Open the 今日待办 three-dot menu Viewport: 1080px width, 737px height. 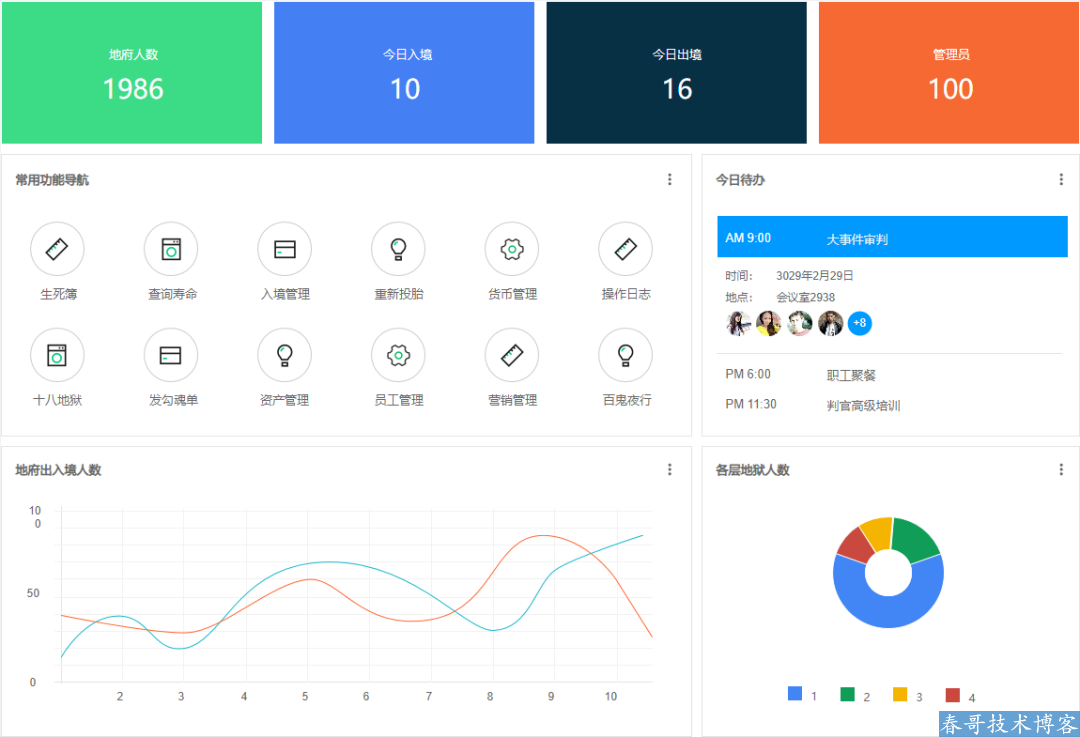[x=1061, y=180]
